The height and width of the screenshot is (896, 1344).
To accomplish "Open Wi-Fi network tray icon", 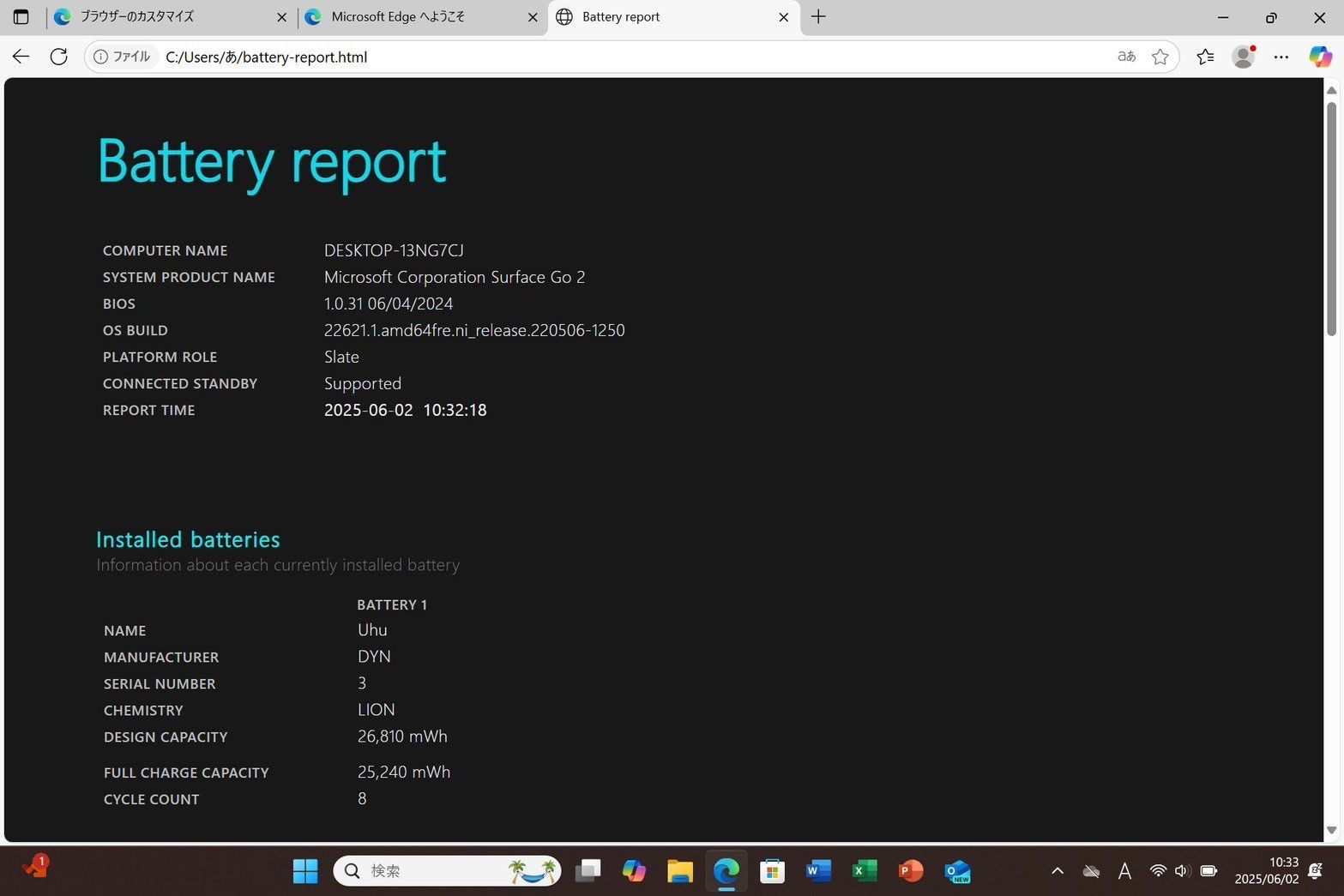I will tap(1158, 871).
